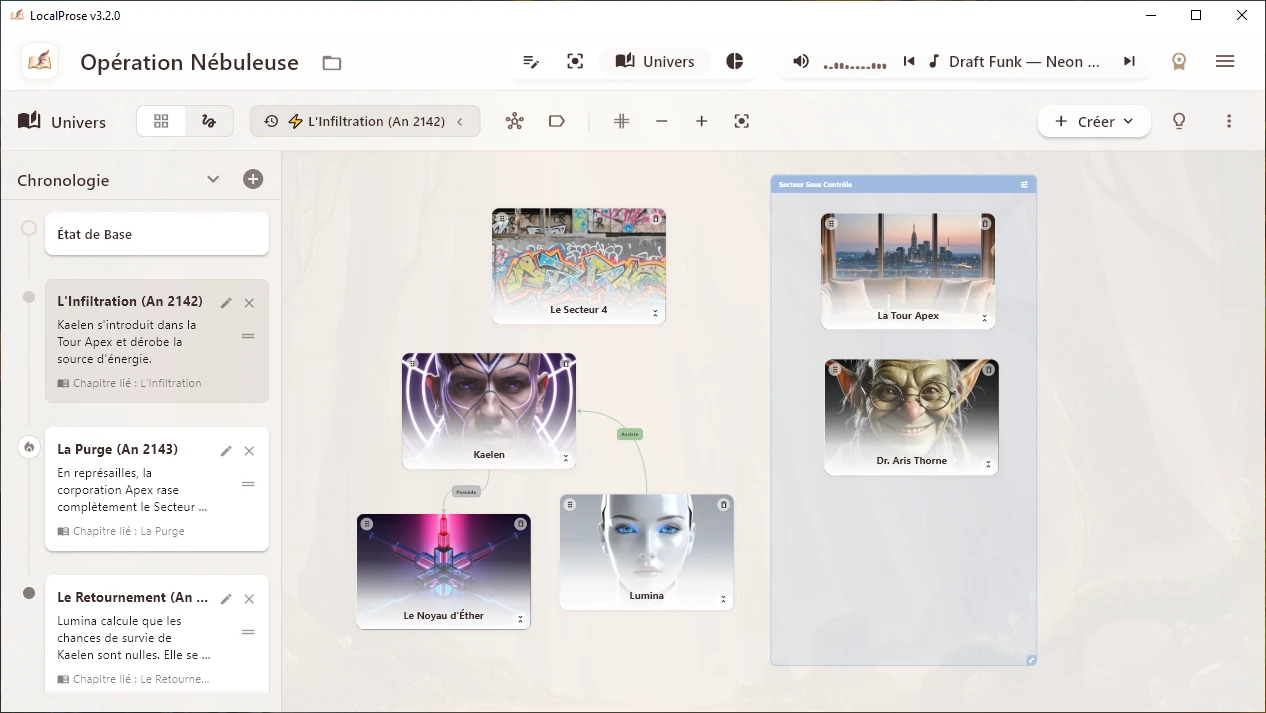Screen dimensions: 1266x713
Task: Grab the L'Infiltration event reorder handle
Action: [248, 336]
